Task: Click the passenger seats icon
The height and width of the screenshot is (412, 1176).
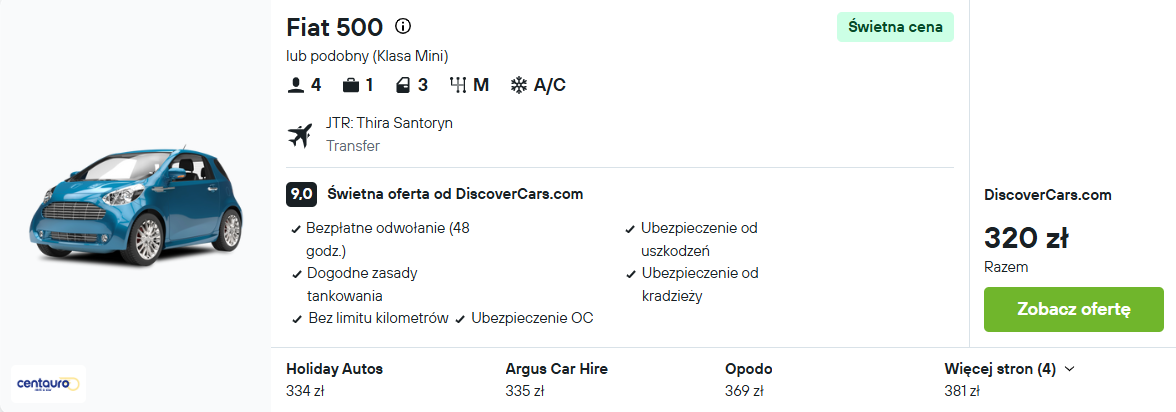Action: [296, 86]
